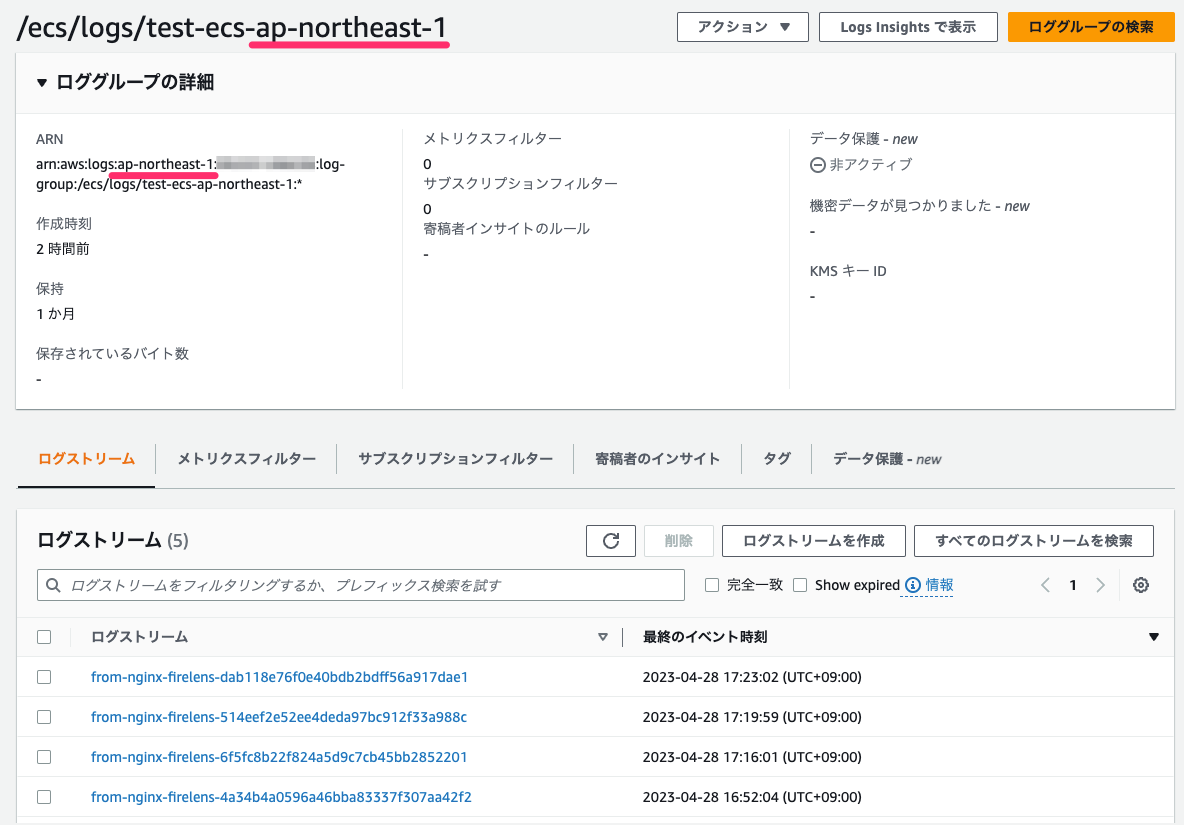Click the ログストリームを作成 button

click(x=813, y=540)
